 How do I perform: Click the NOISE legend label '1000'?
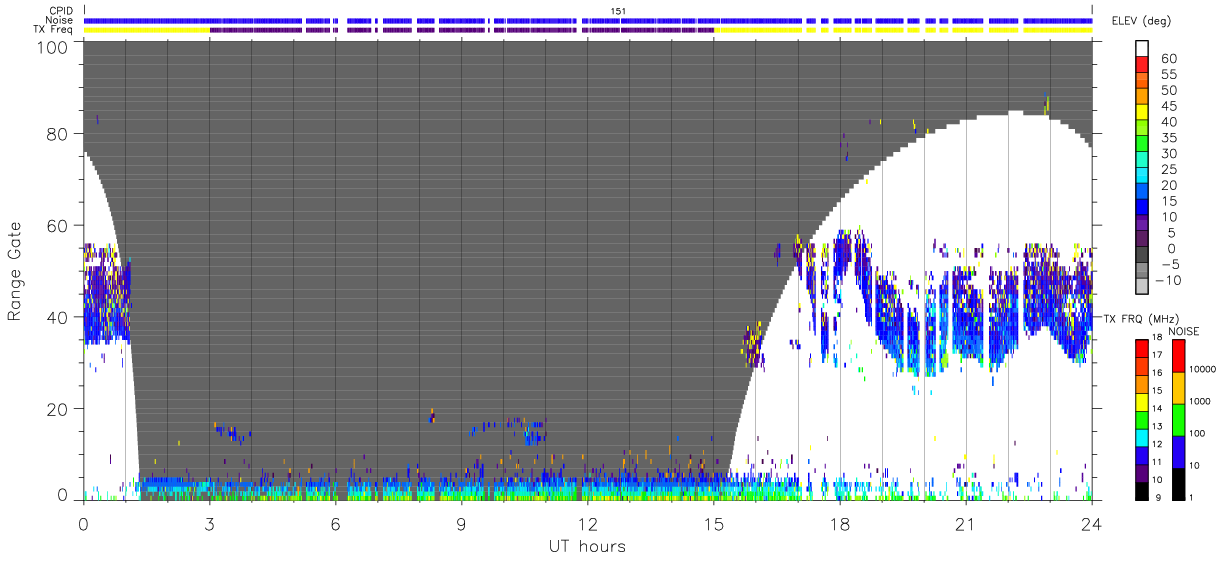1201,401
